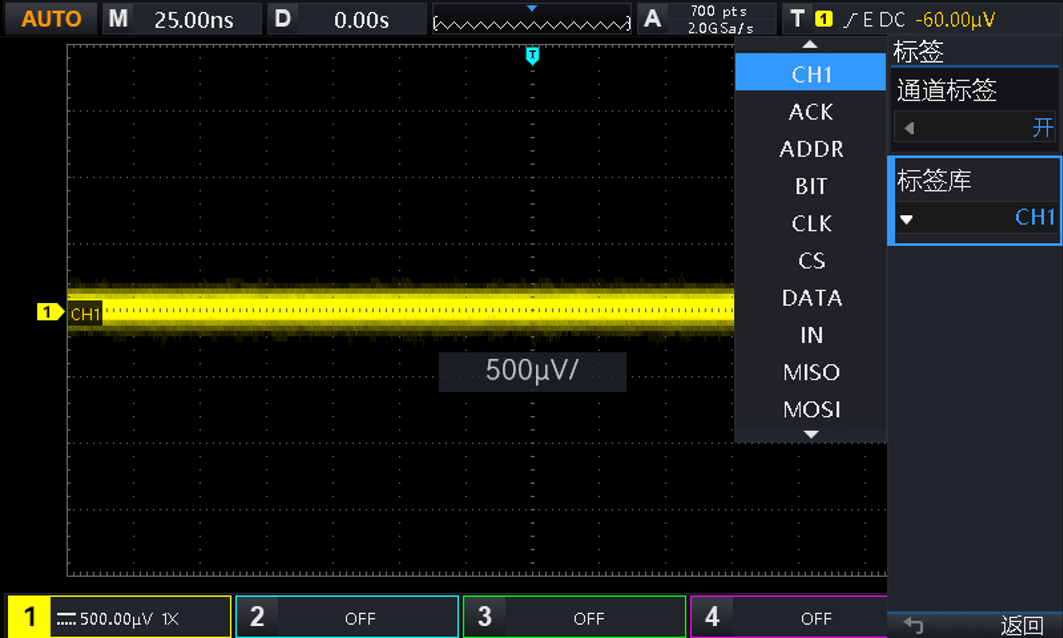Click the cyan trigger position marker
The width and height of the screenshot is (1063, 638).
click(532, 55)
